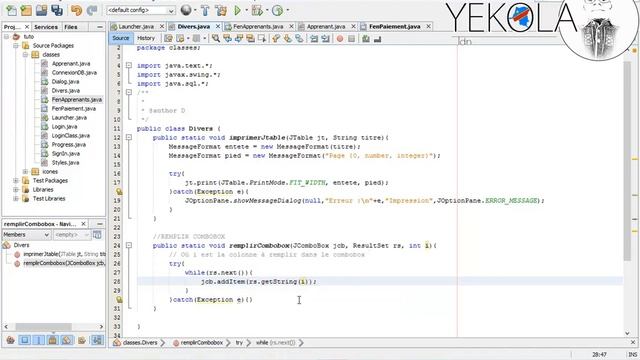Run the project with the green arrow

coord(237,10)
